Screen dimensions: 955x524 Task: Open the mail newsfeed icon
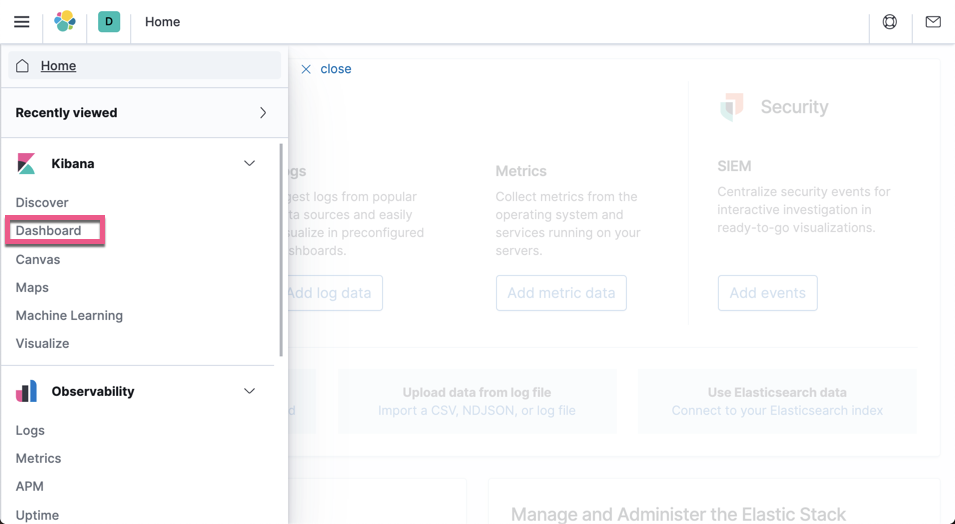933,22
